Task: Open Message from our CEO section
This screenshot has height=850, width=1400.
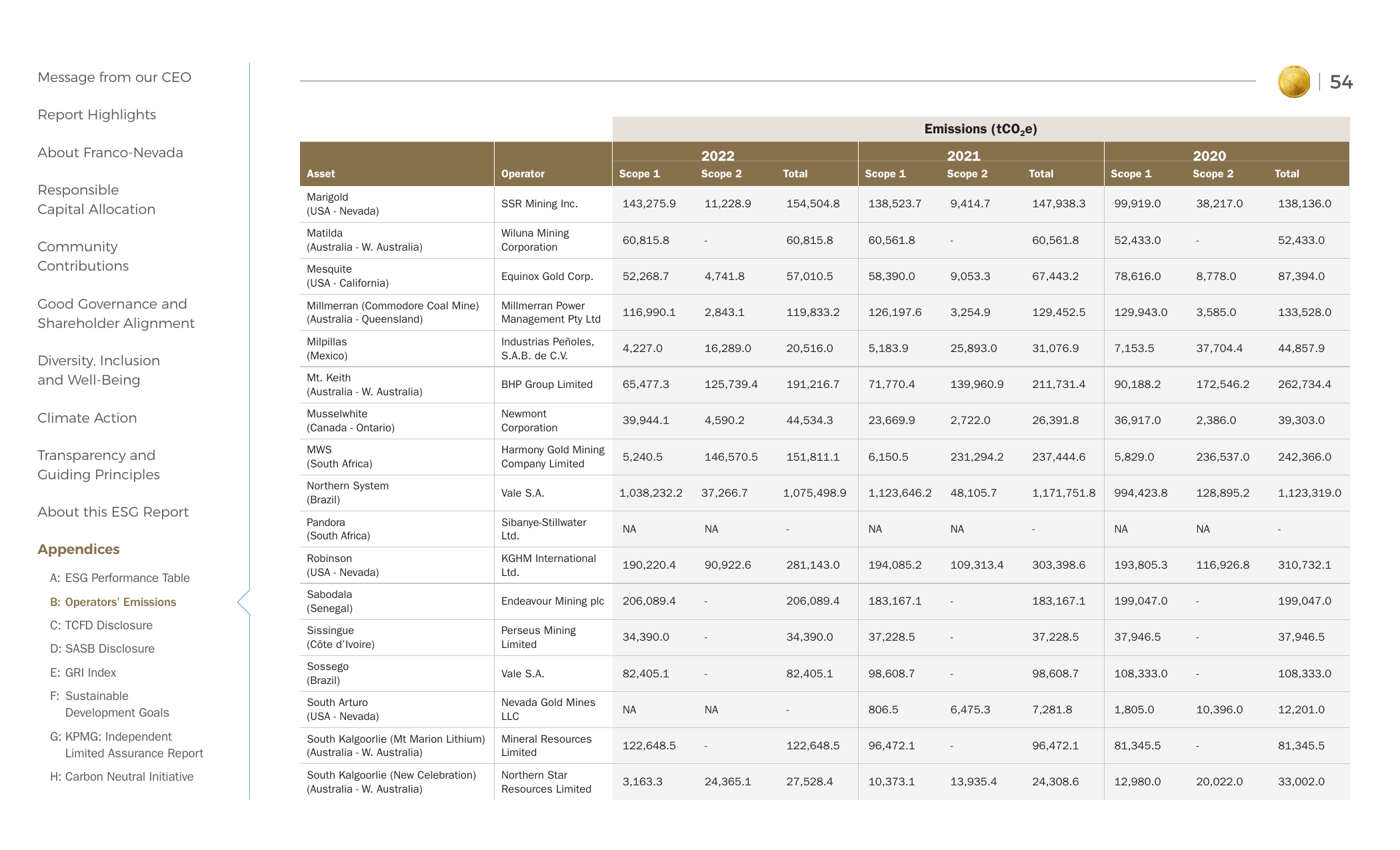Action: [114, 77]
